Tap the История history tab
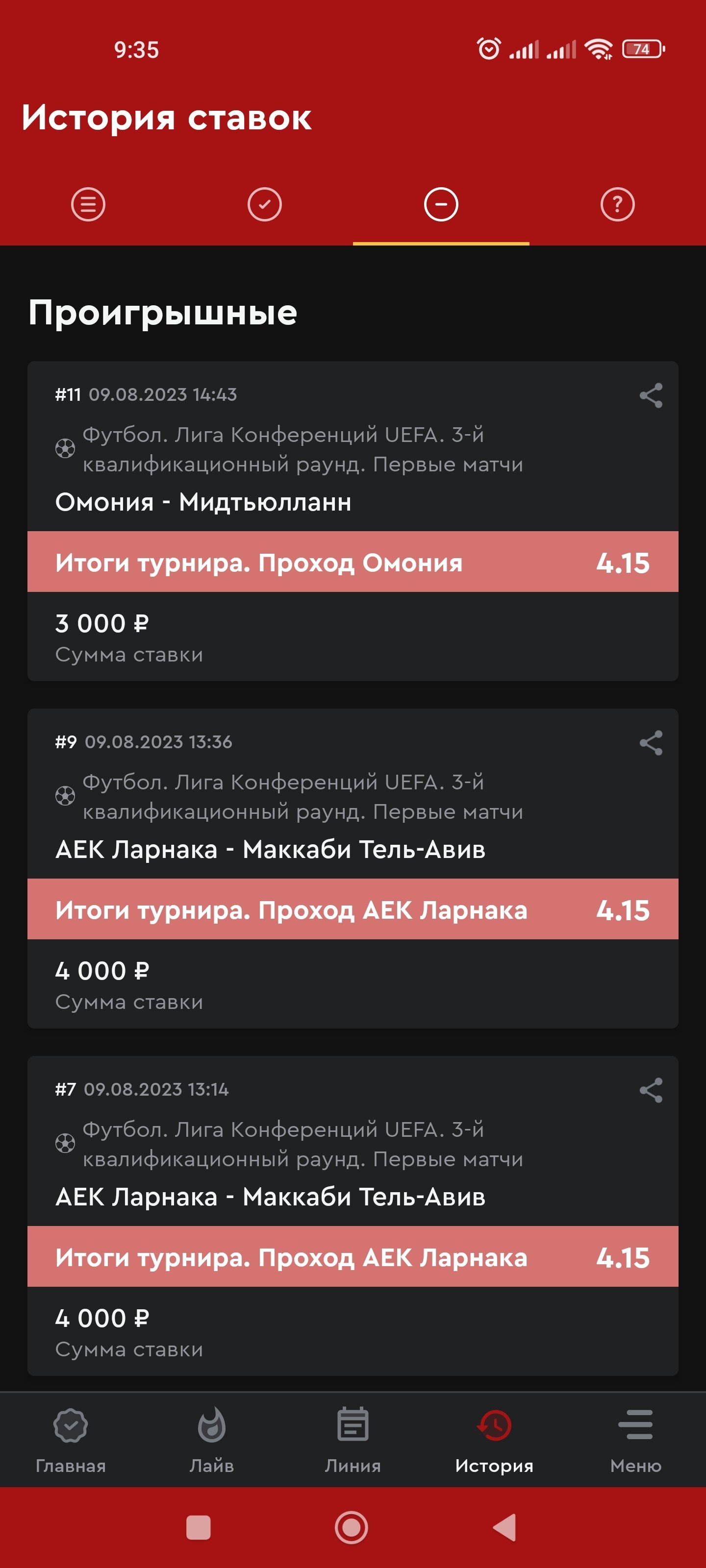Viewport: 706px width, 1568px height. (494, 1439)
